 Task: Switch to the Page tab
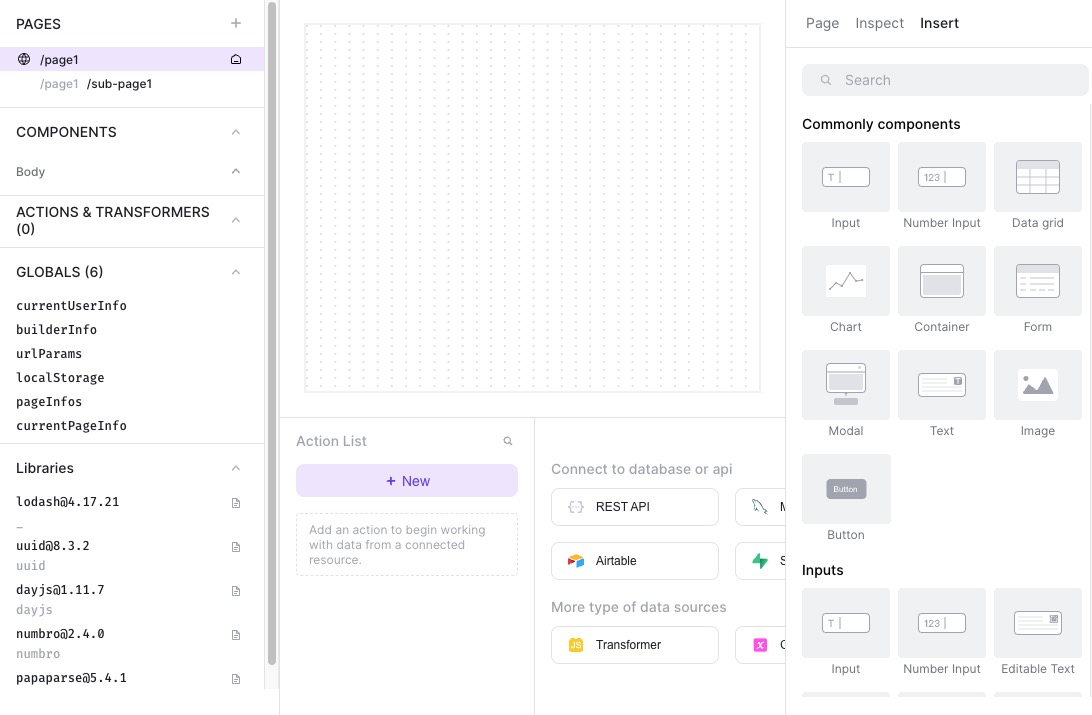(822, 23)
